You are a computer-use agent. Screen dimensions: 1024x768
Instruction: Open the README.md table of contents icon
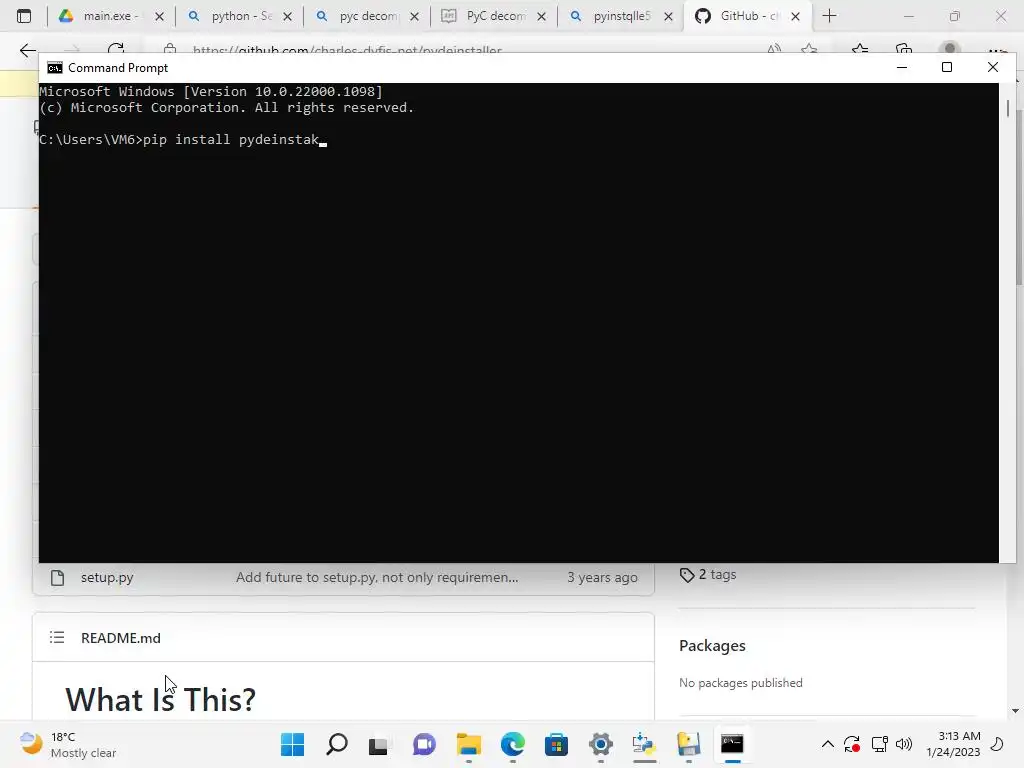(x=57, y=637)
